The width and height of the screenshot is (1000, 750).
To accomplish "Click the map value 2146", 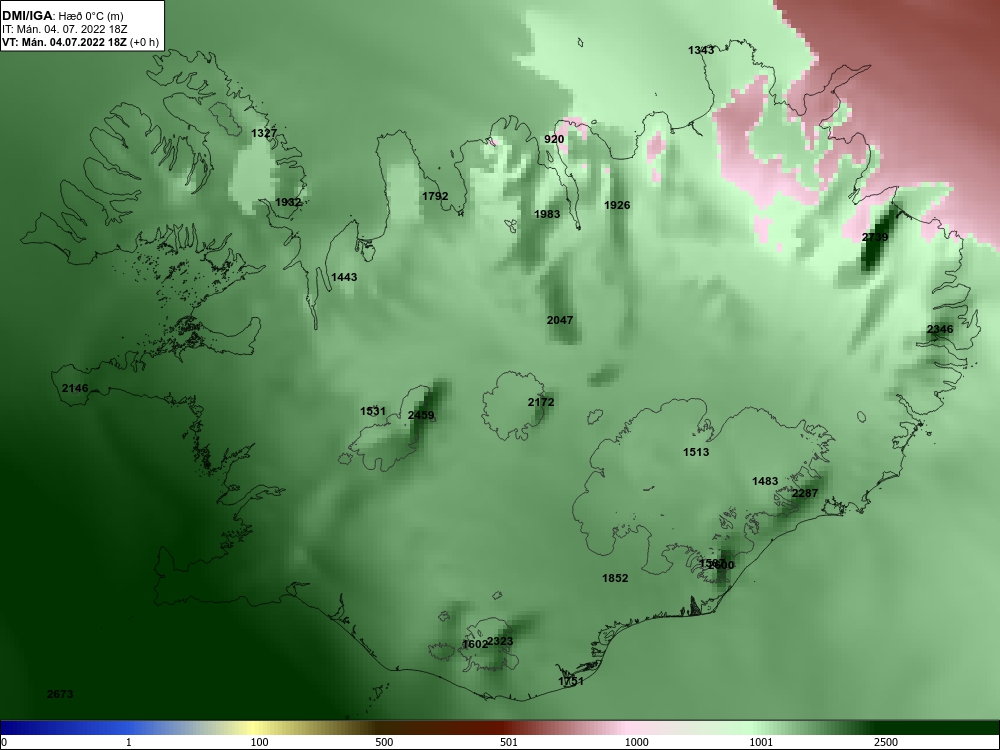I will coord(75,388).
